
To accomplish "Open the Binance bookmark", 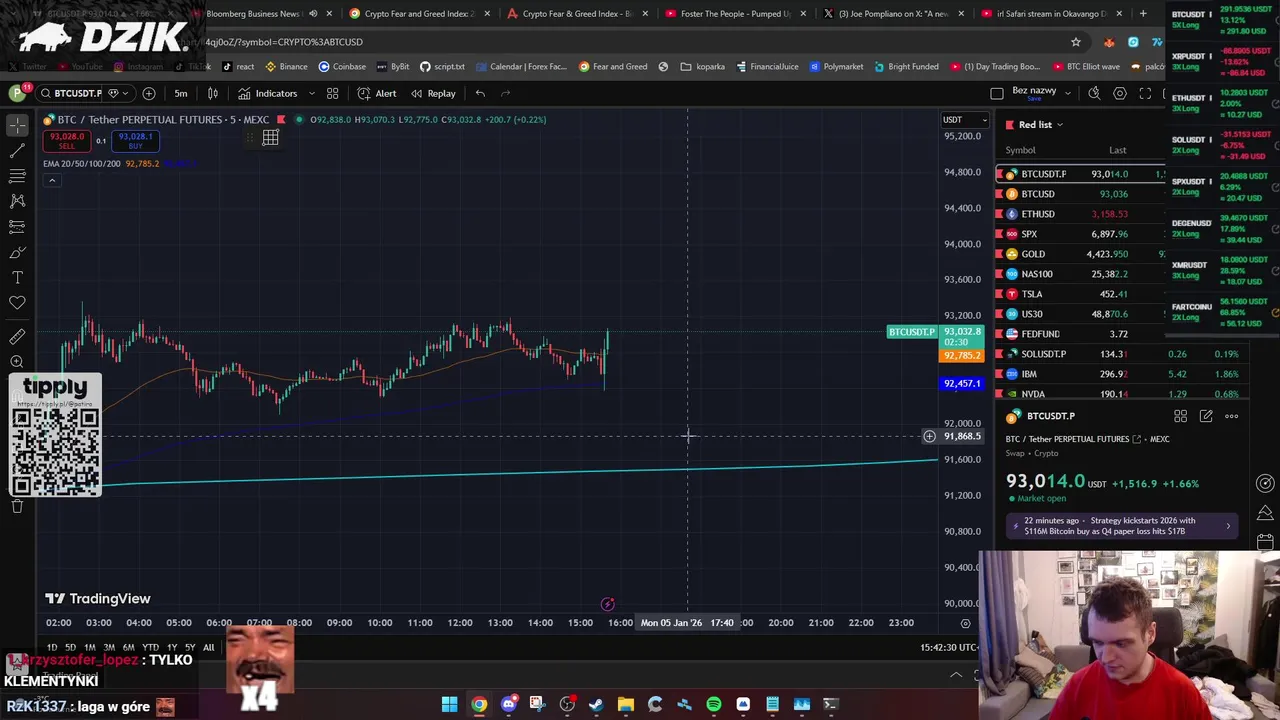I will pos(286,67).
